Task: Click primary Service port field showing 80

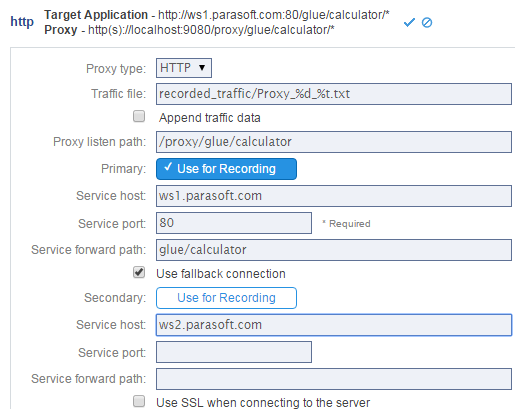Action: pyautogui.click(x=234, y=223)
